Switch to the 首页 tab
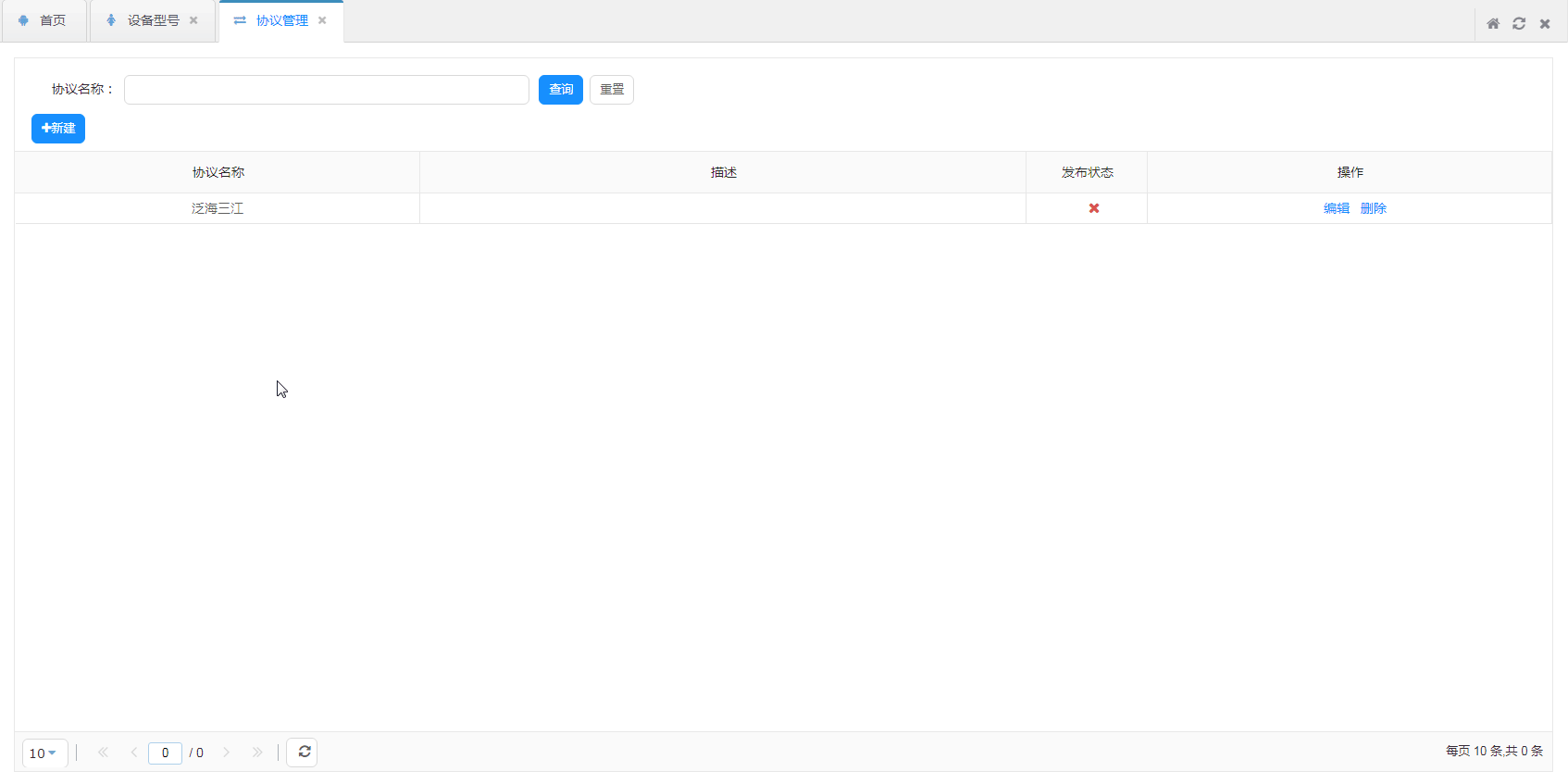The height and width of the screenshot is (784, 1568). [x=44, y=20]
